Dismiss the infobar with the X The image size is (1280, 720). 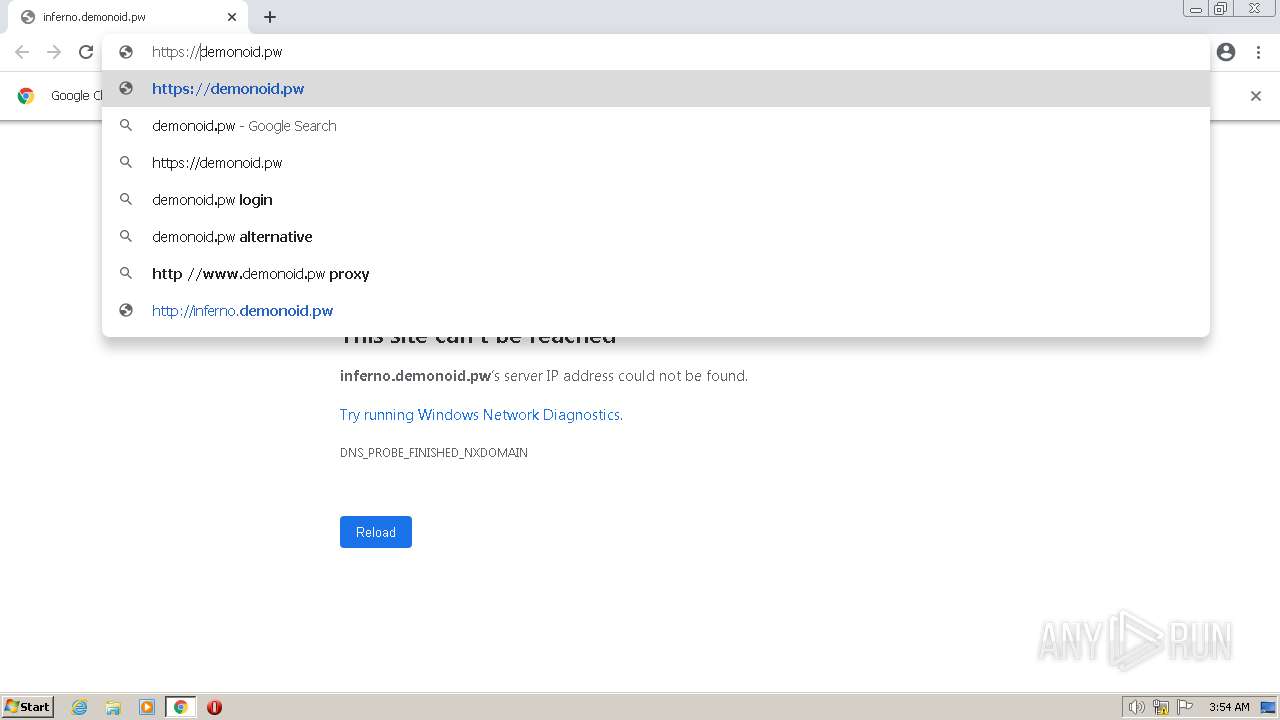point(1256,96)
